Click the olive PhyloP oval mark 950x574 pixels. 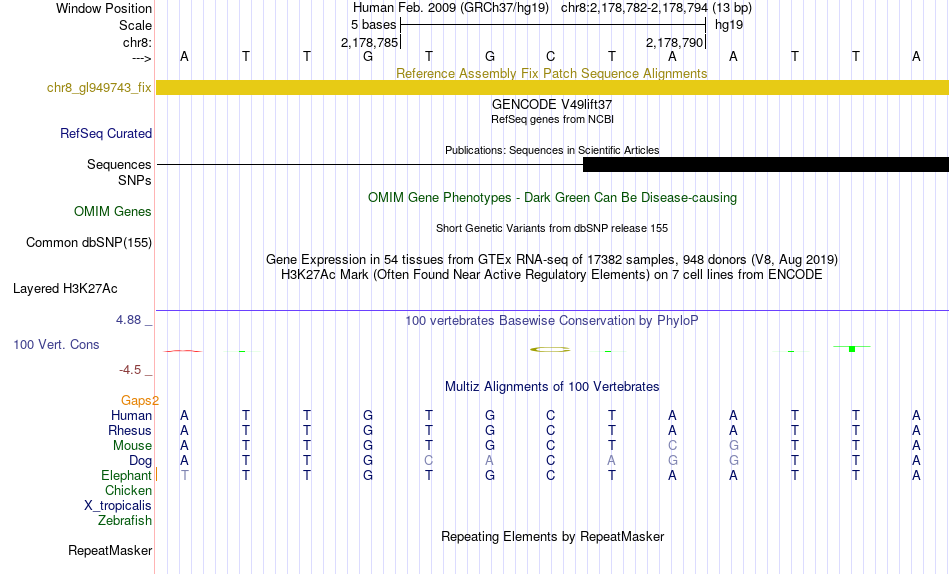pos(550,350)
